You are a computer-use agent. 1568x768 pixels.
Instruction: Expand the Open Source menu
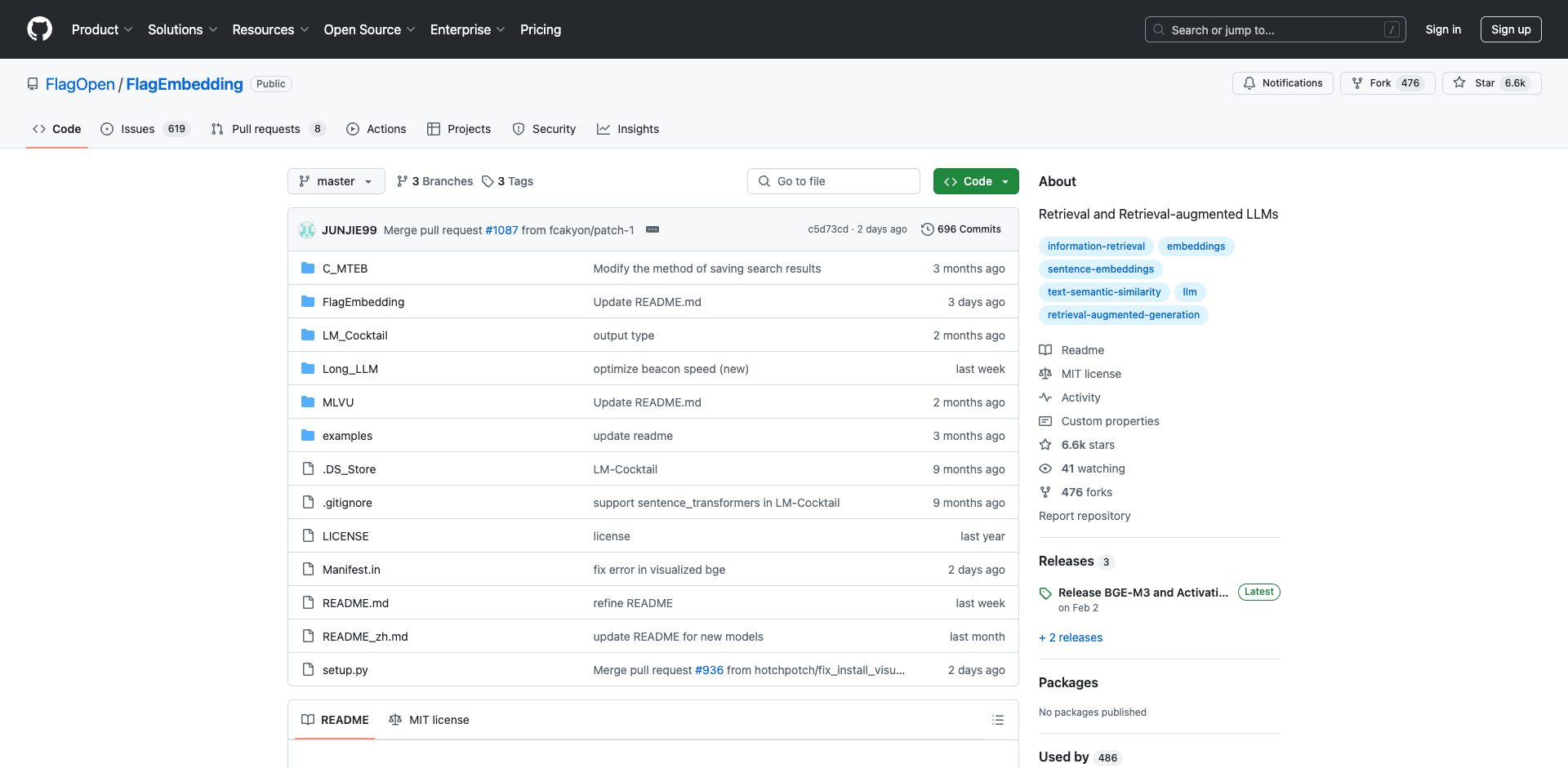coord(369,29)
